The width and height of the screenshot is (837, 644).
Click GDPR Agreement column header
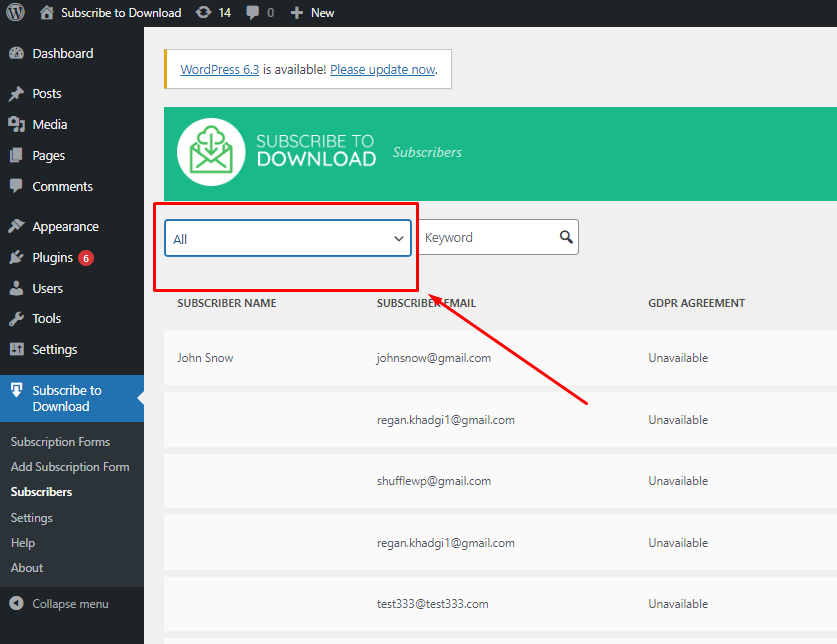click(x=696, y=303)
